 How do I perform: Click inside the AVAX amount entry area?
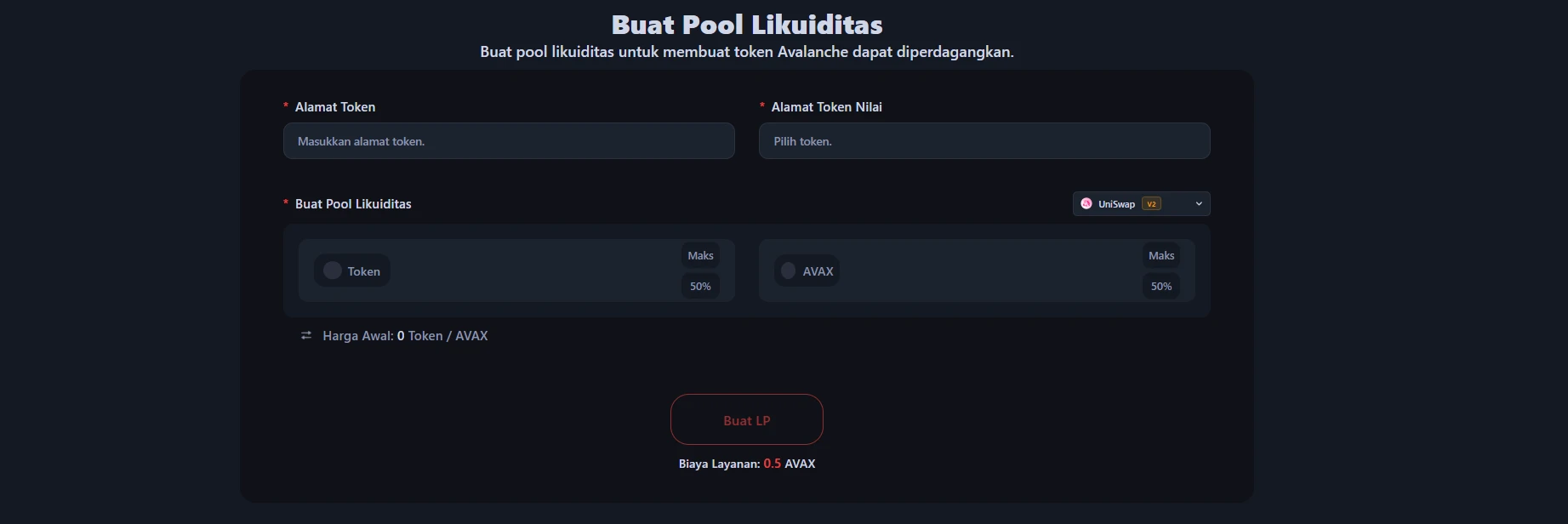987,271
